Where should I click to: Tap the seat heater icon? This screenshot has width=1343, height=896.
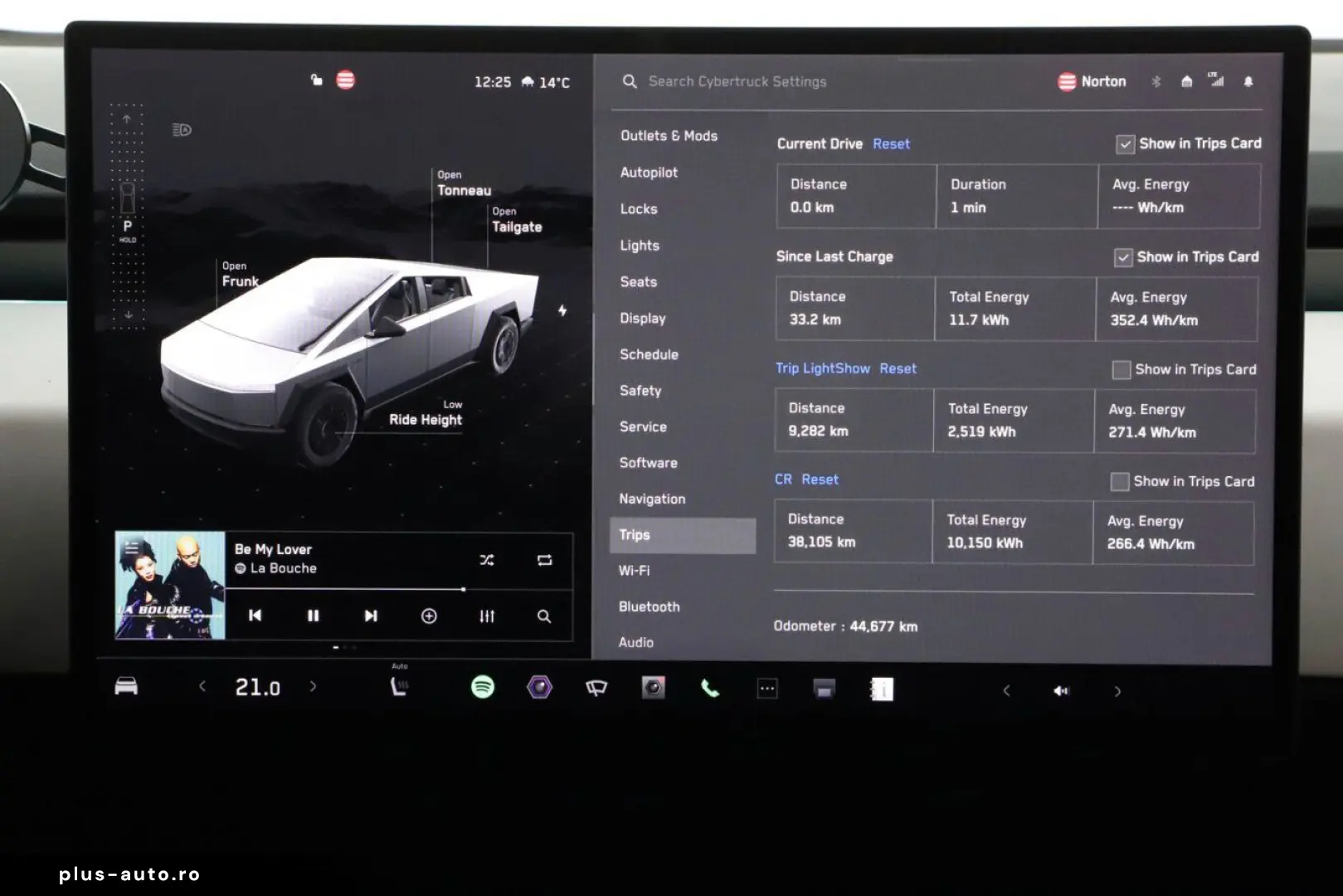click(400, 685)
